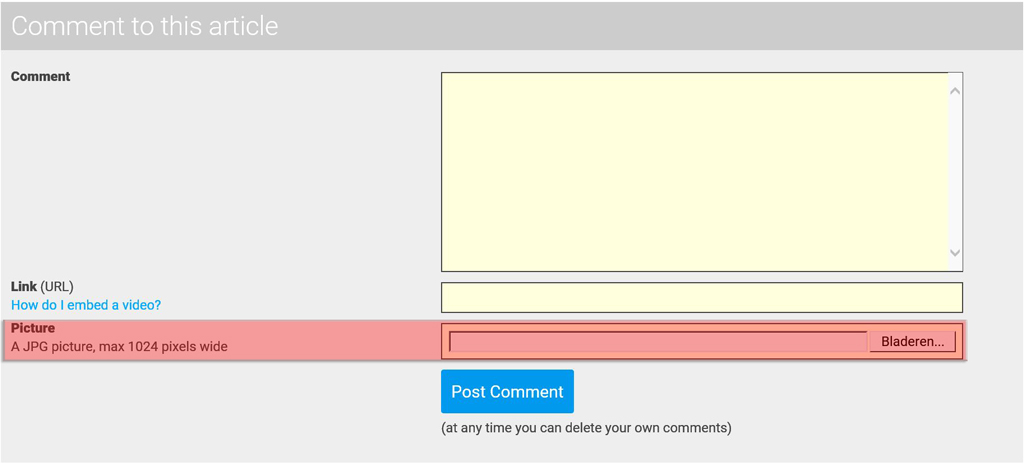
Task: Click the bold "Comment" field label
Action: [x=41, y=76]
